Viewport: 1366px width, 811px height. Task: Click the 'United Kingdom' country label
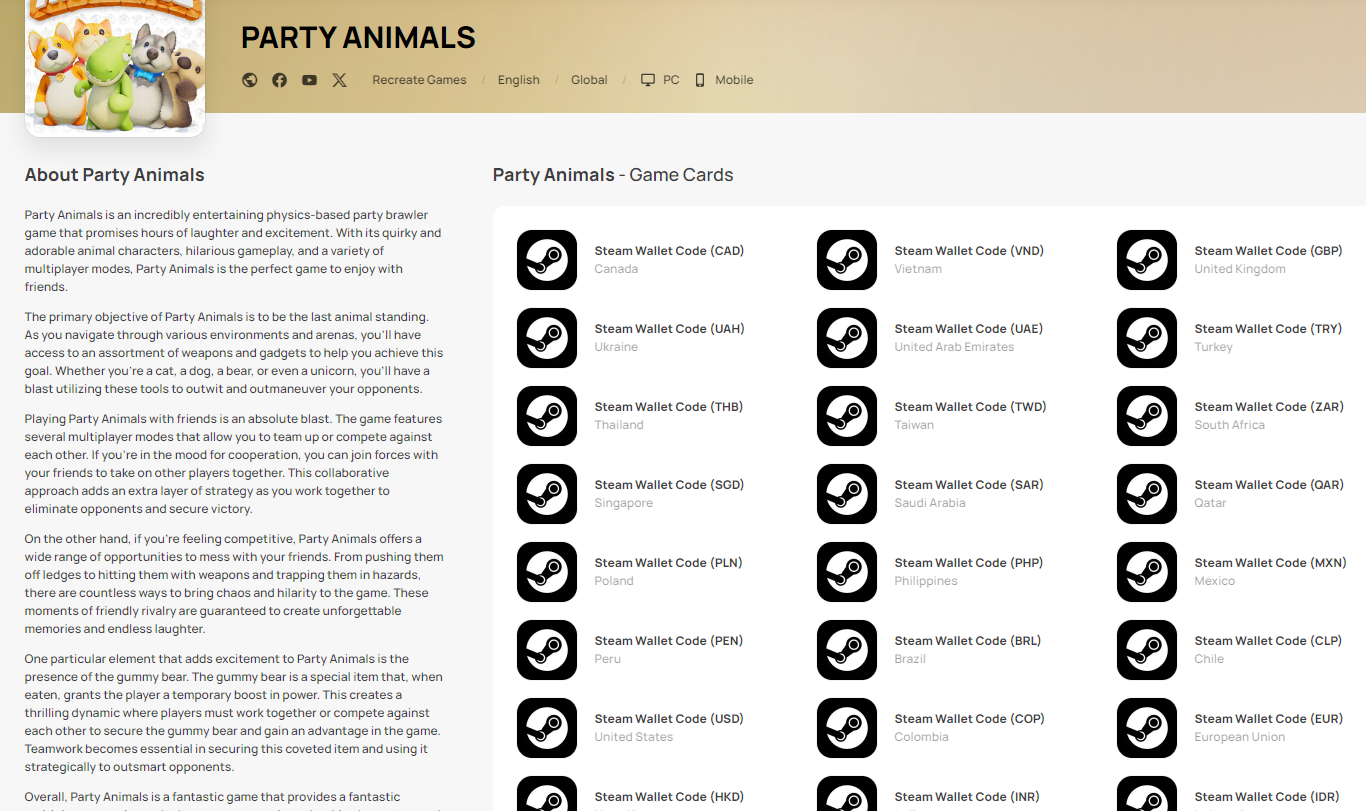tap(1240, 269)
